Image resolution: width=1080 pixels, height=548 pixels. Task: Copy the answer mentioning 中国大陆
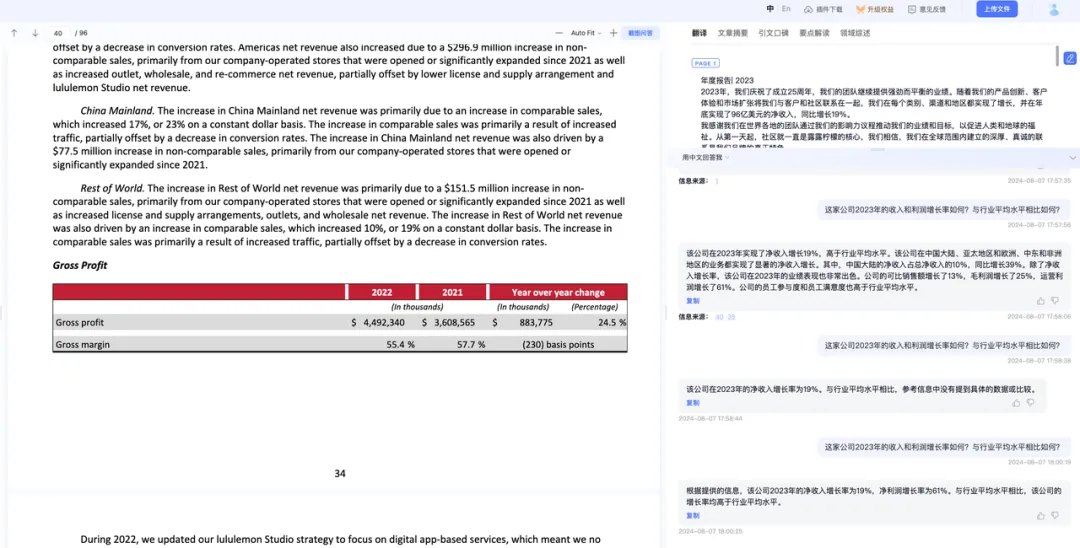click(x=692, y=301)
